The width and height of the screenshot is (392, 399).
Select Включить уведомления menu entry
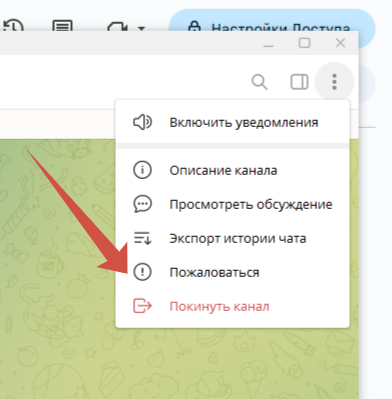click(232, 123)
